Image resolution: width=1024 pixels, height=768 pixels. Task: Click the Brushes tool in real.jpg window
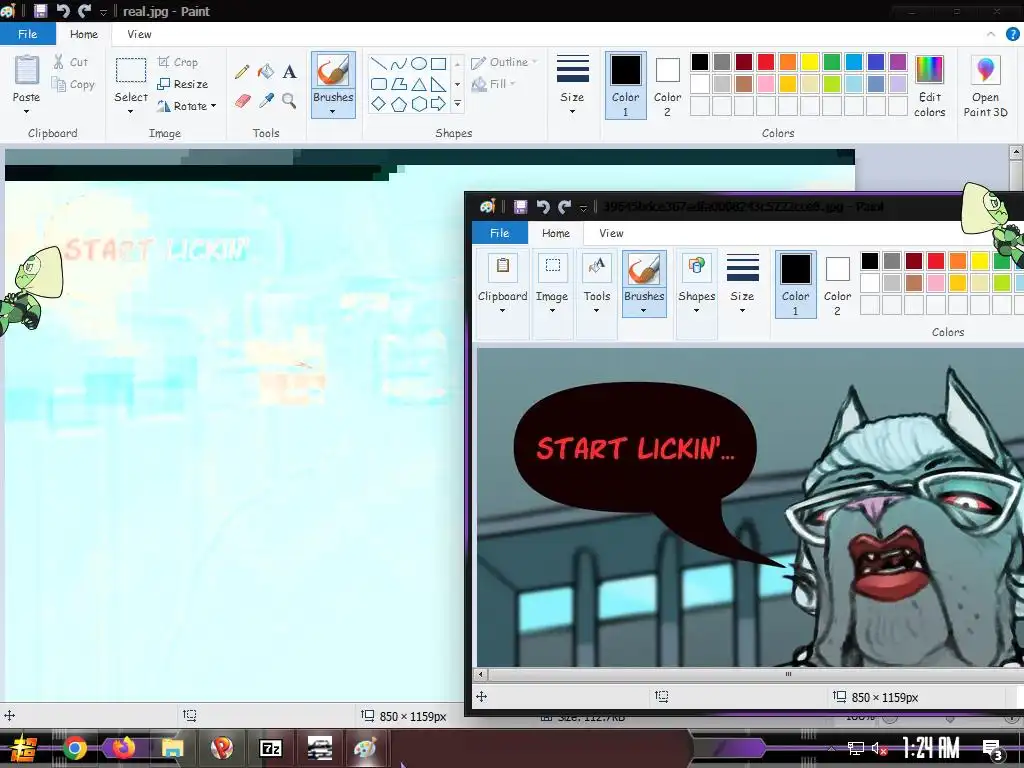tap(333, 84)
